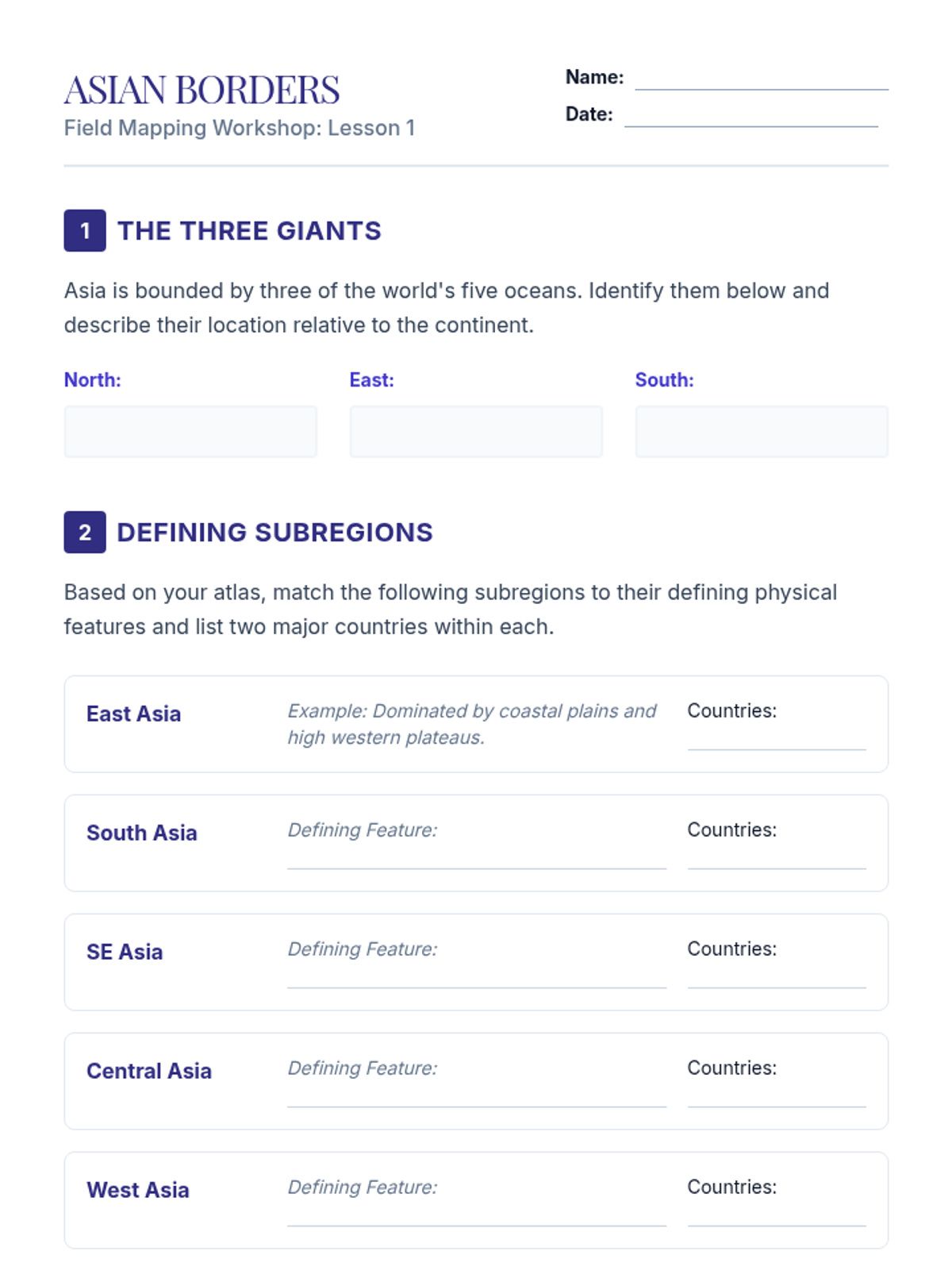This screenshot has height=1270, width=952.
Task: Click Central Asia Defining Feature answer line
Action: coord(476,1097)
